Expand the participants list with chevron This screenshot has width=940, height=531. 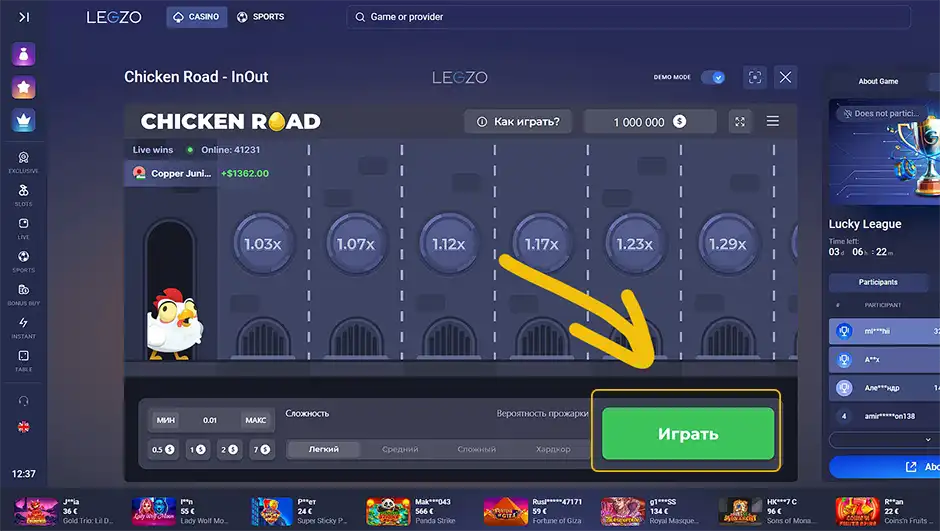[928, 440]
